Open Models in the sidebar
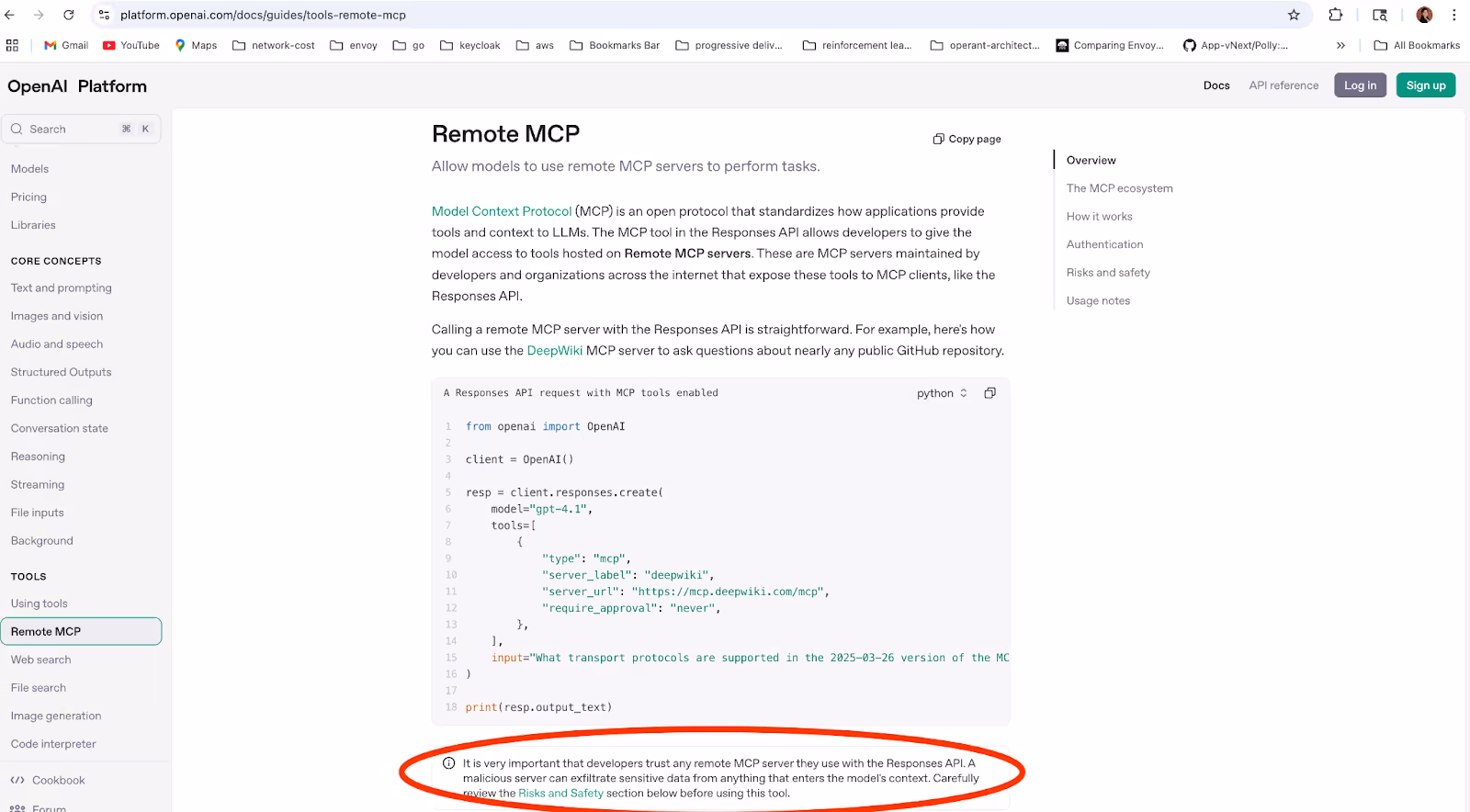Screen dimensions: 1470x812 [x=29, y=169]
